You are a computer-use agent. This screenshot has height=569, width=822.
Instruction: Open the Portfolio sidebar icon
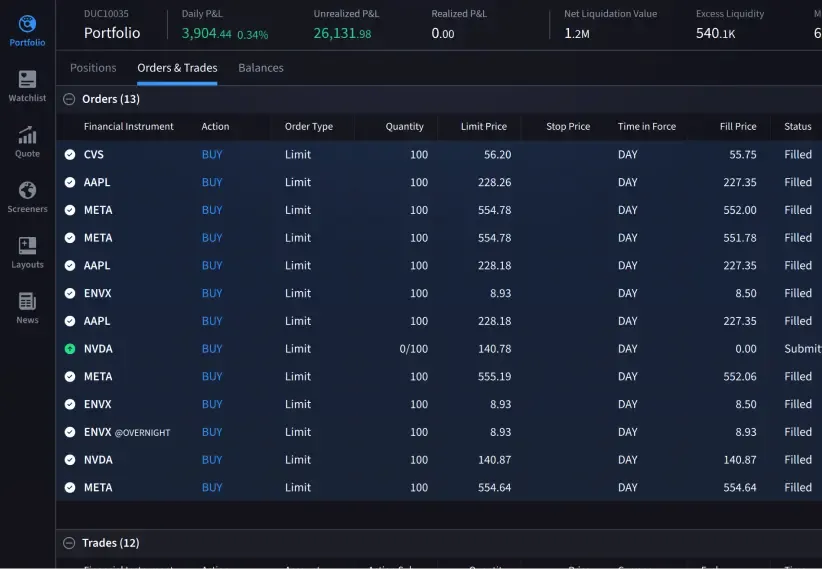[x=27, y=24]
